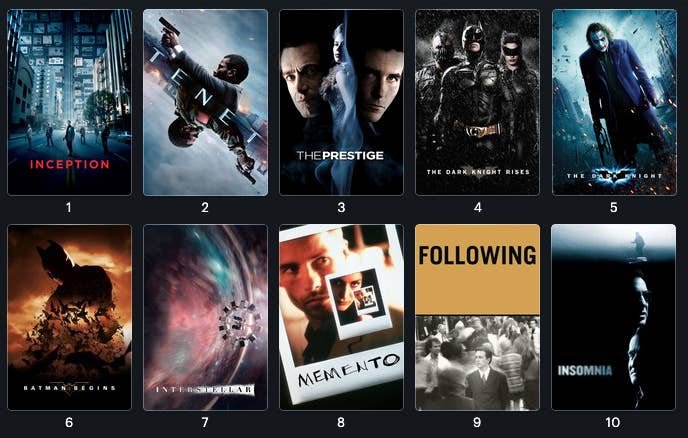Click the Interstellar poster
The height and width of the screenshot is (438, 688).
tap(205, 317)
